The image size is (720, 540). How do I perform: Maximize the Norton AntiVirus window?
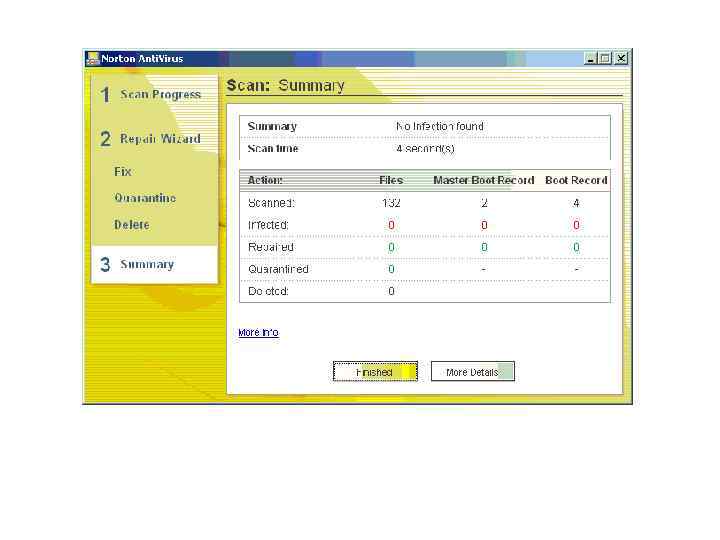point(605,58)
